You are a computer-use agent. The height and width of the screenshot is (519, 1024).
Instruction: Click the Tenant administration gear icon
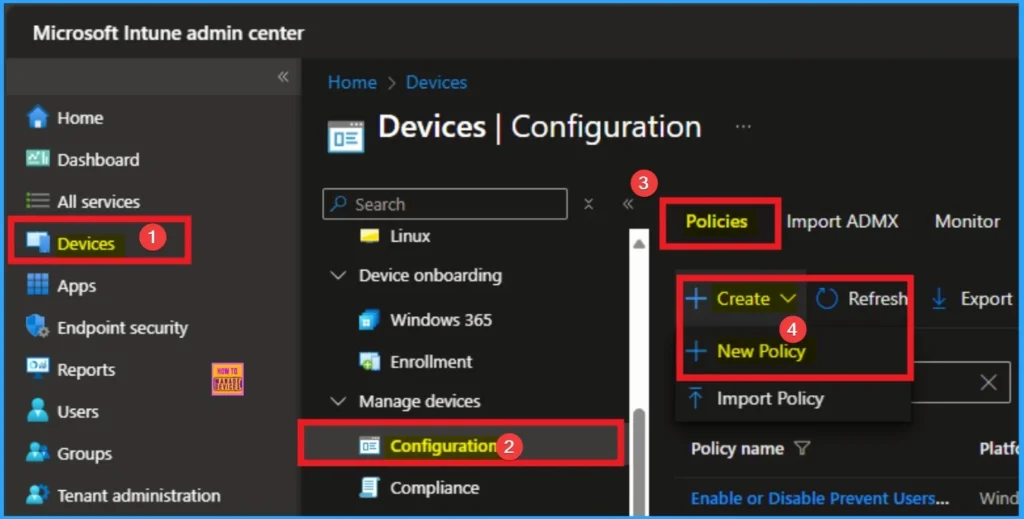[x=37, y=494]
